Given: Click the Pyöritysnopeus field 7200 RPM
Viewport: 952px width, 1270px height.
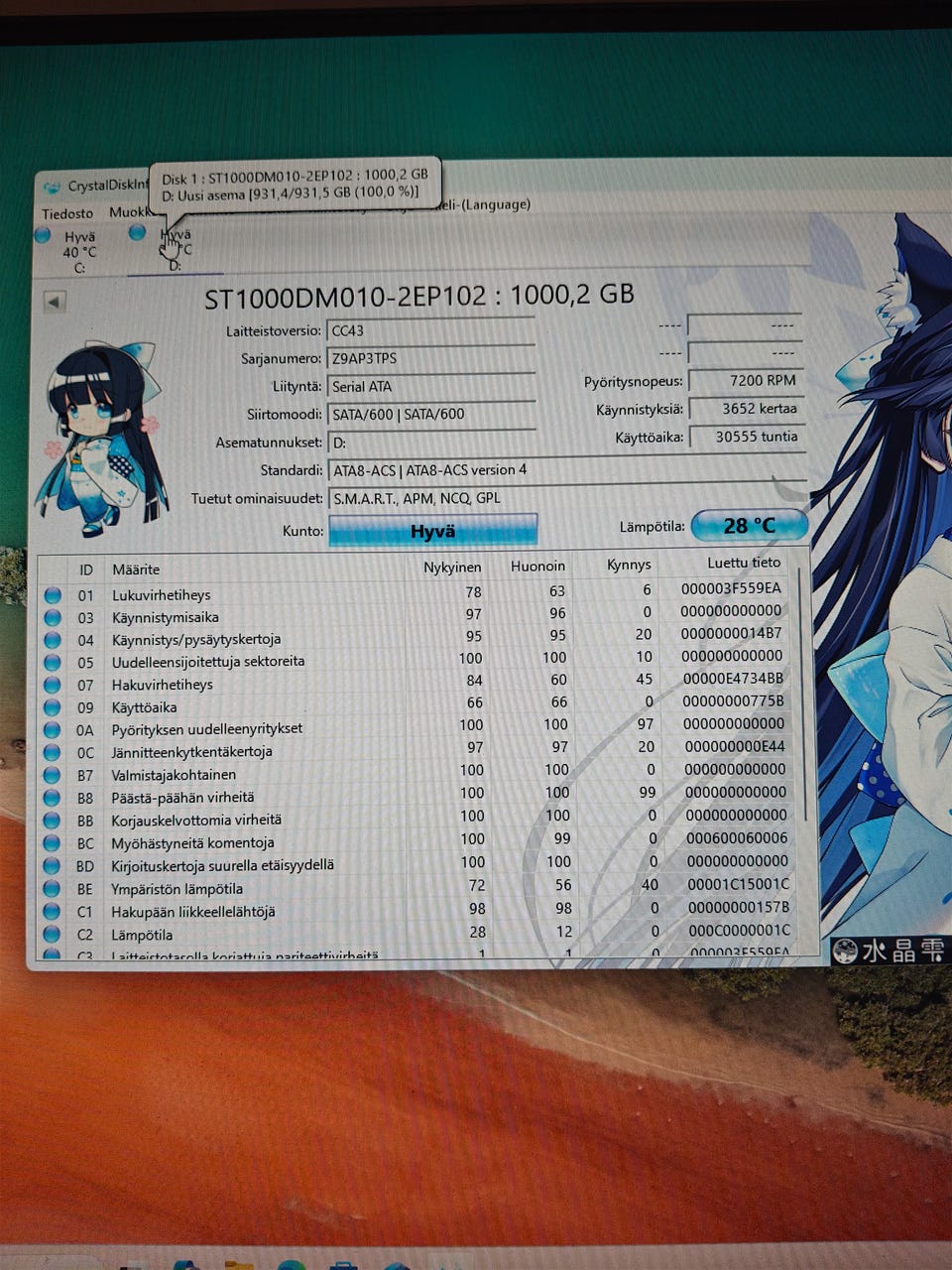Looking at the screenshot, I should [x=745, y=380].
